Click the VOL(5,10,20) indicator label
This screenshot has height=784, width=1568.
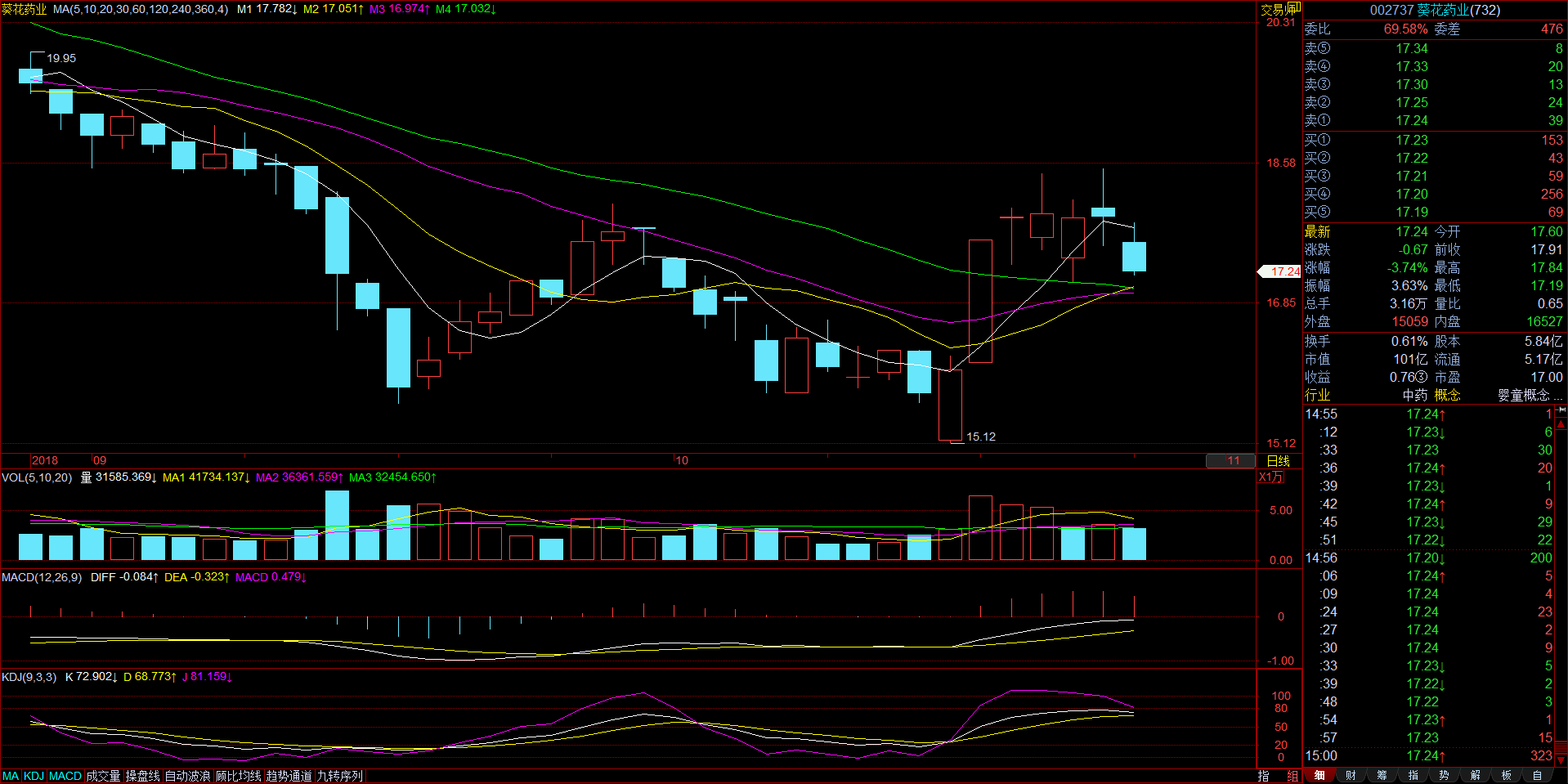click(x=37, y=477)
